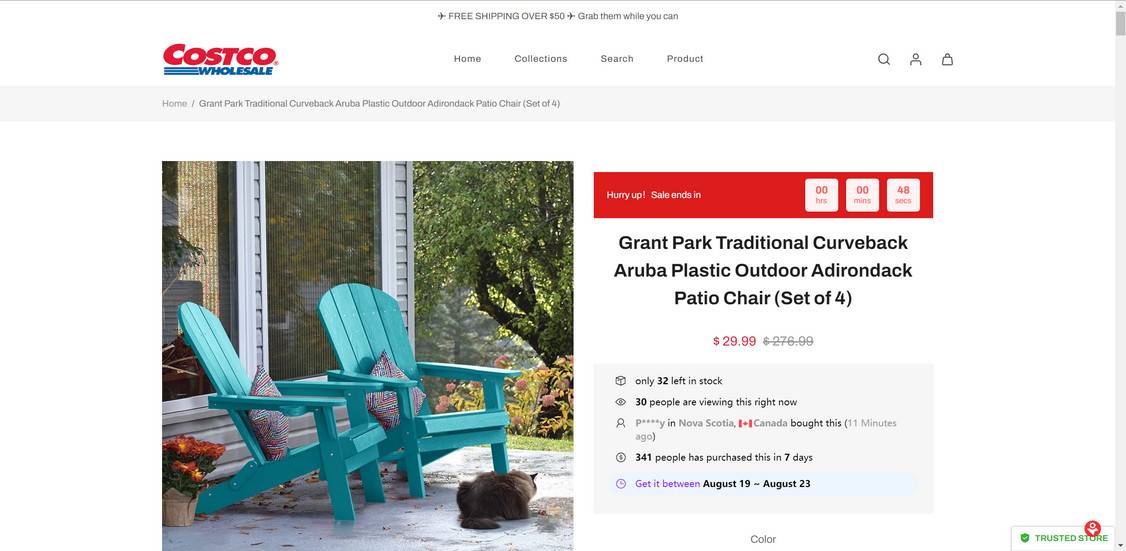This screenshot has width=1126, height=551.
Task: Click the Costco Wholesale logo
Action: pos(220,59)
